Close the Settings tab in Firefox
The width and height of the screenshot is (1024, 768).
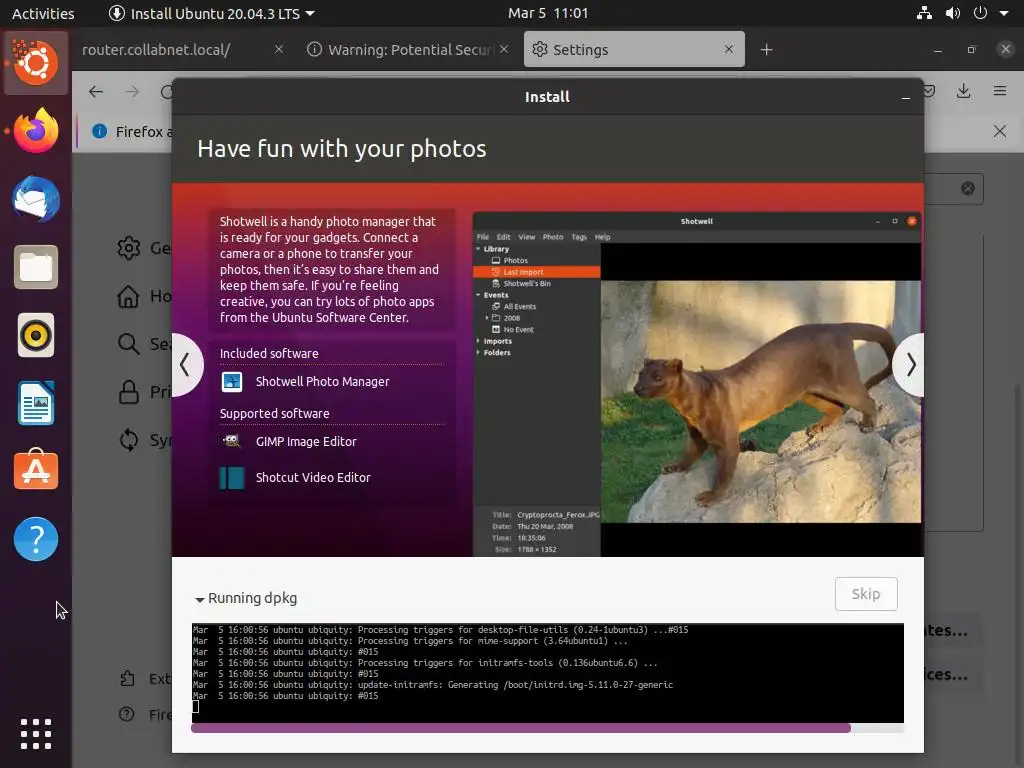[729, 50]
